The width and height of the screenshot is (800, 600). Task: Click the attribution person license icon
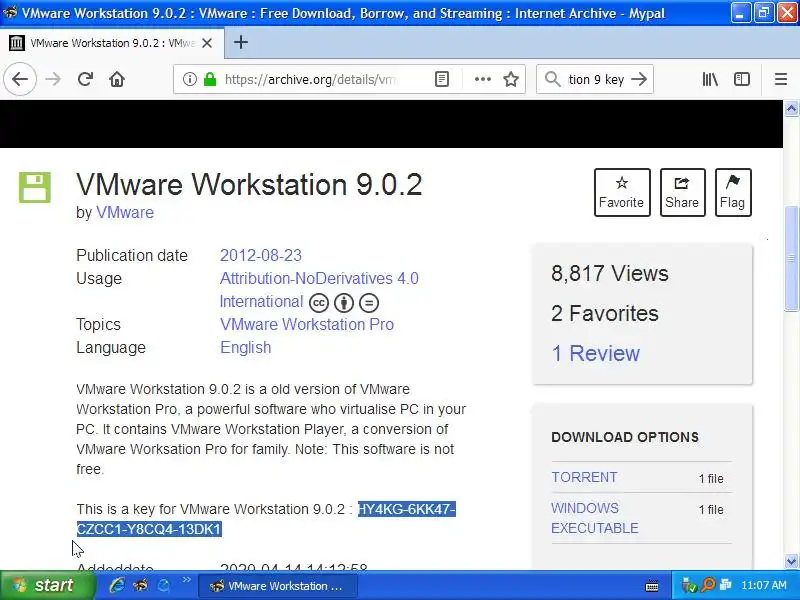(344, 303)
